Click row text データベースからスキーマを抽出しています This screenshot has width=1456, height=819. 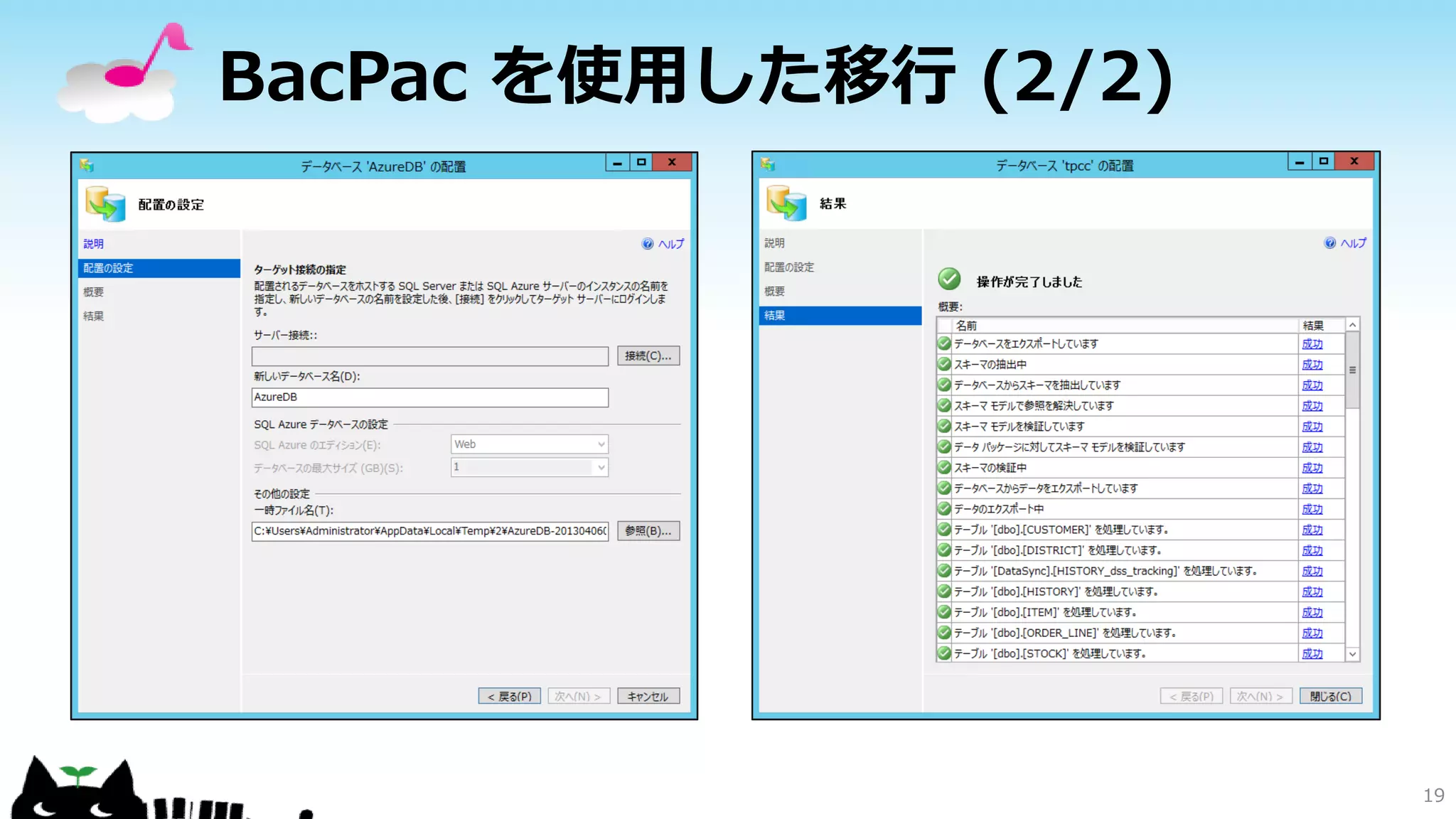tap(1037, 385)
